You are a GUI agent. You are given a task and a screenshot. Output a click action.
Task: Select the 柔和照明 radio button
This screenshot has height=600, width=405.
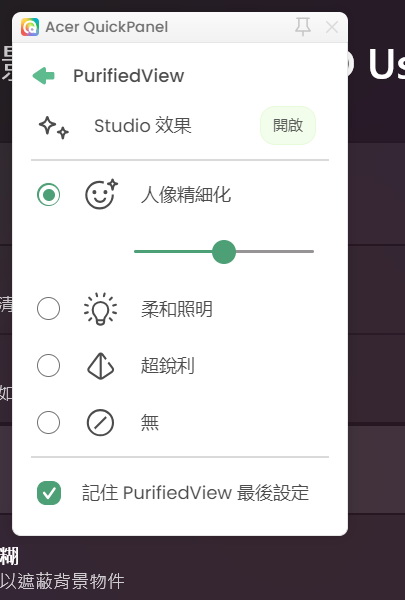pyautogui.click(x=49, y=308)
